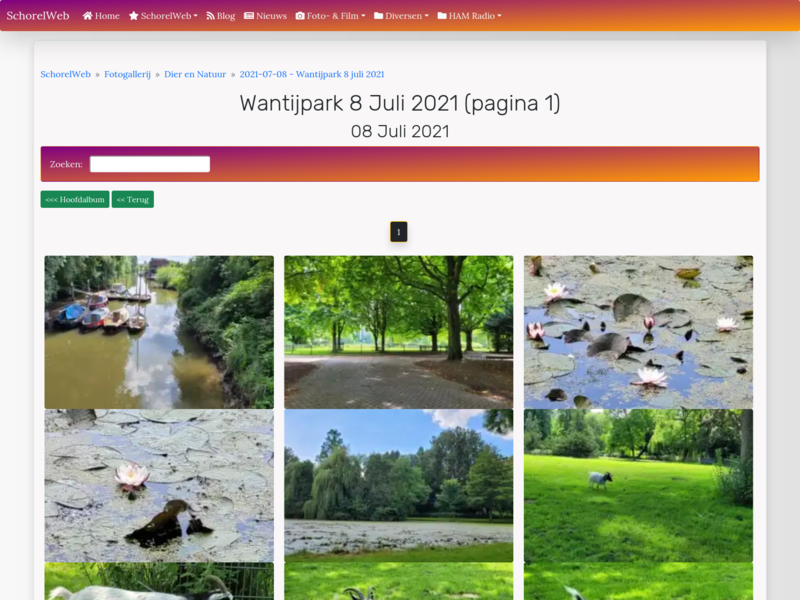Click the camera icon beside Foto- & Film
Screen dimensions: 800x600
[300, 16]
